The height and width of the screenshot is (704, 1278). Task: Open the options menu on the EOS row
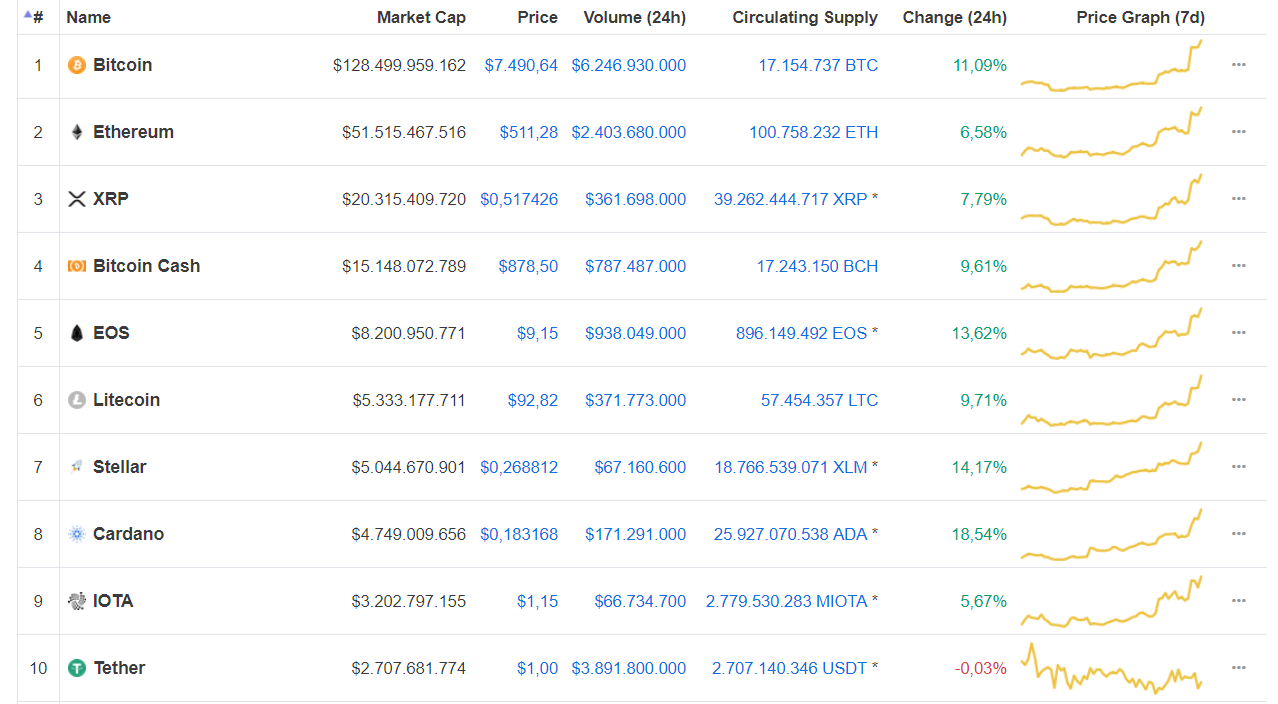[1238, 333]
